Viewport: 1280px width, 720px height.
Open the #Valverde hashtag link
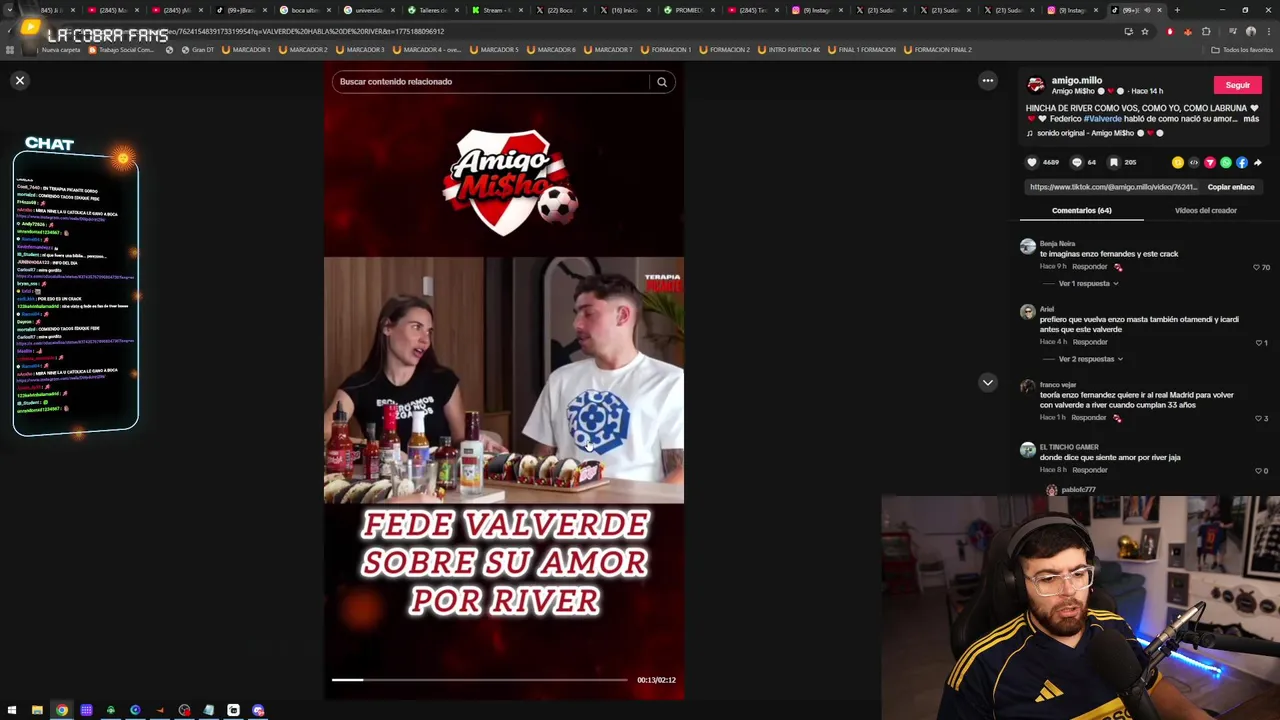(x=1102, y=119)
